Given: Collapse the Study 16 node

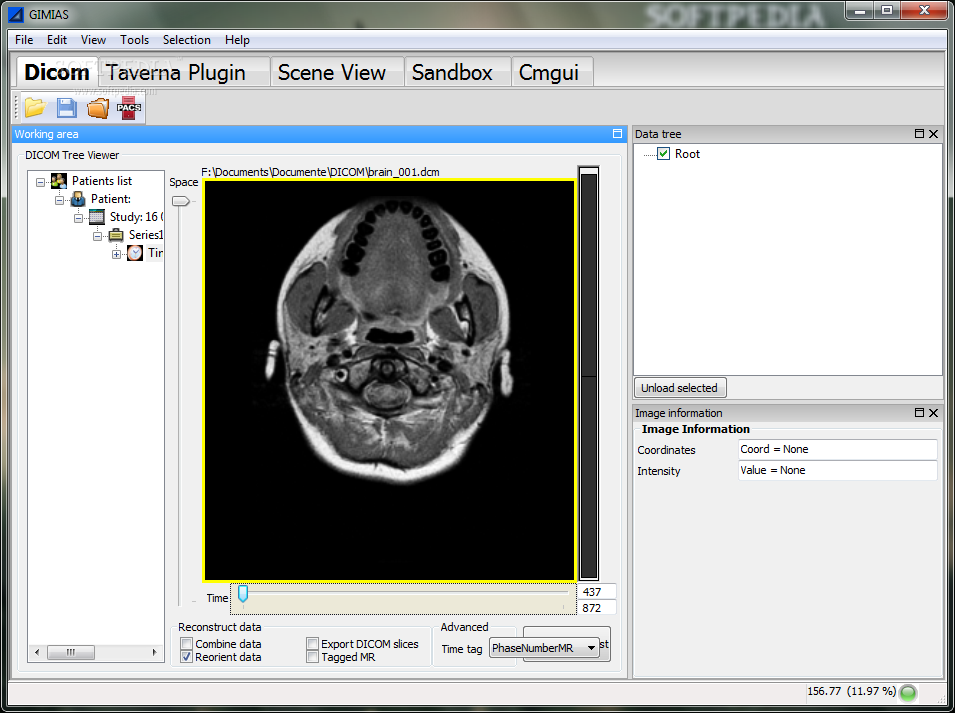Looking at the screenshot, I should (x=78, y=218).
